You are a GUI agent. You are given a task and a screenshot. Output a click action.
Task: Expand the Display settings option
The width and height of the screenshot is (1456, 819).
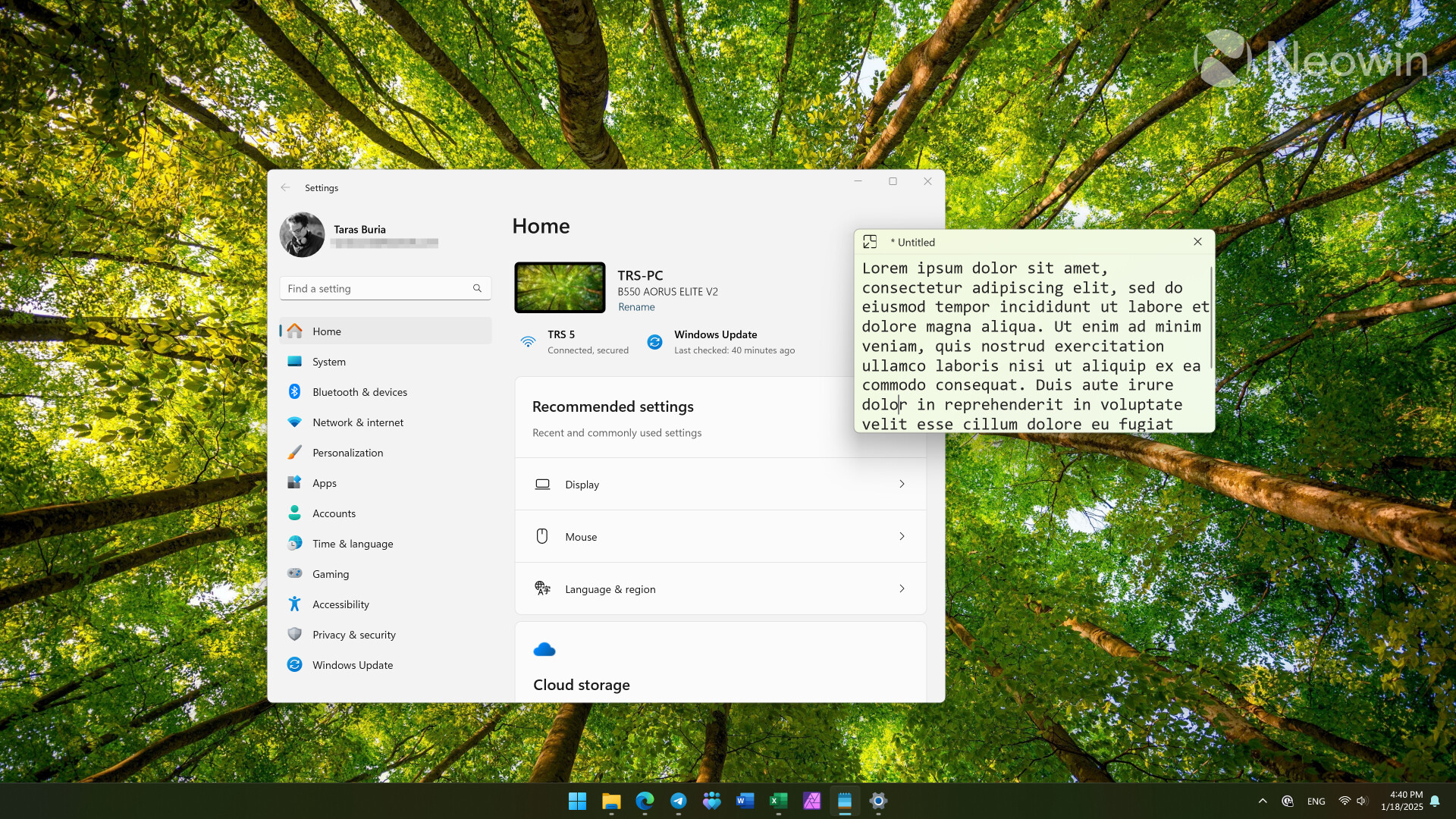[900, 484]
